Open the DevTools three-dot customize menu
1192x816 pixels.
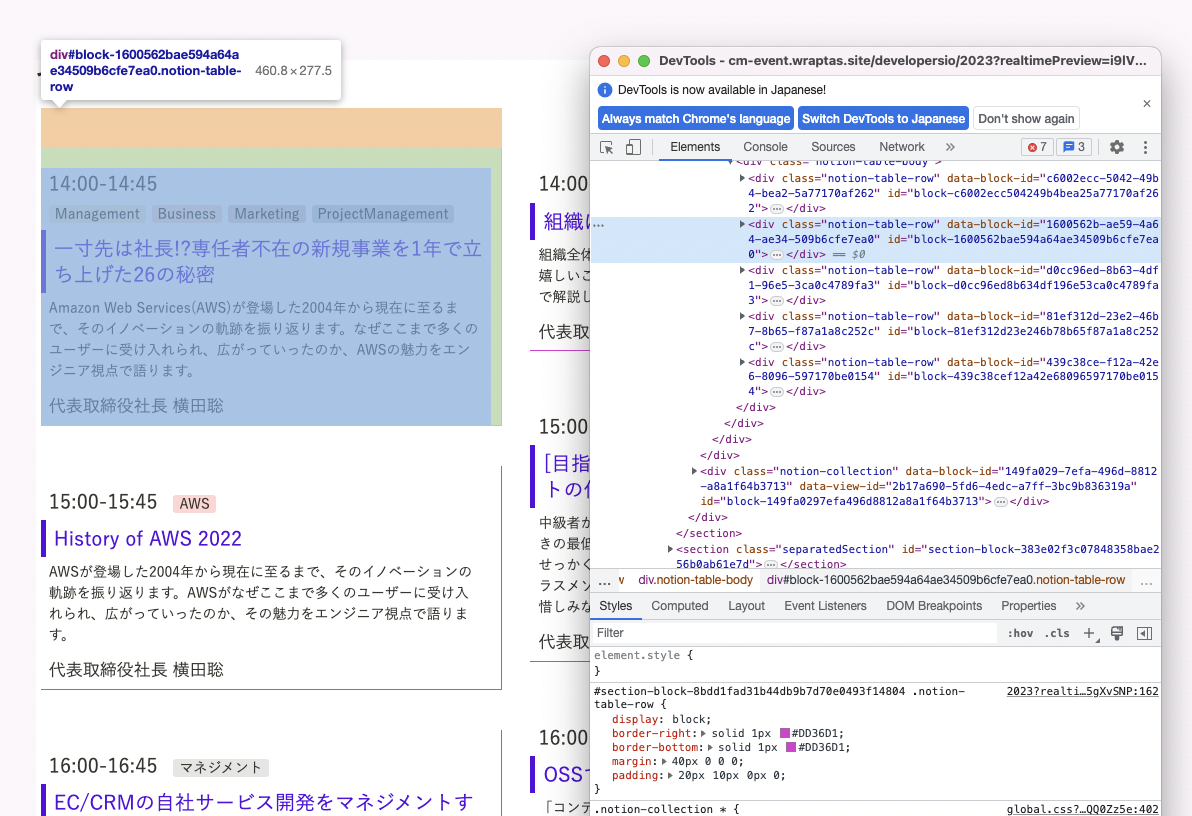(1145, 148)
